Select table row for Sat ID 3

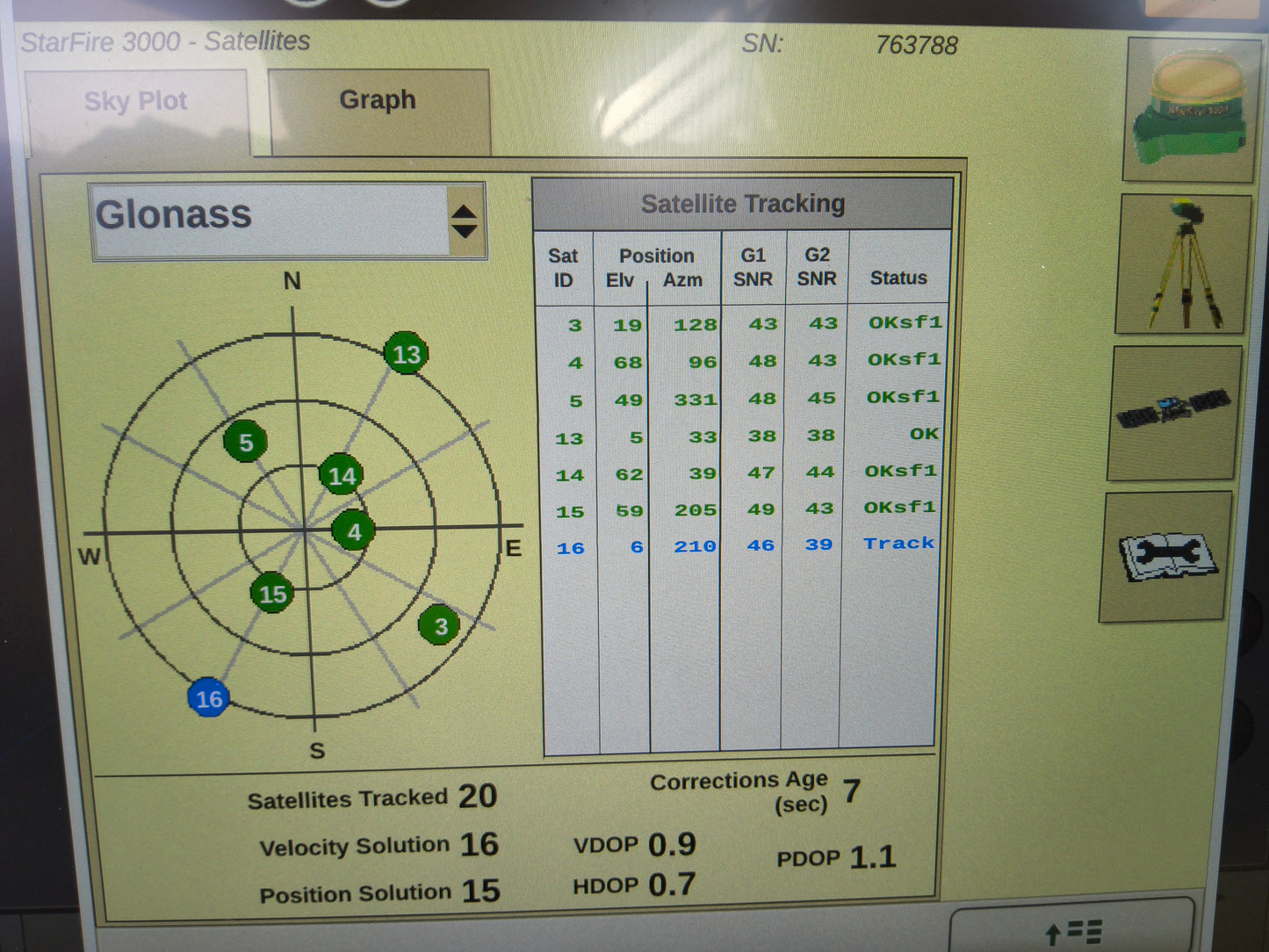click(740, 324)
